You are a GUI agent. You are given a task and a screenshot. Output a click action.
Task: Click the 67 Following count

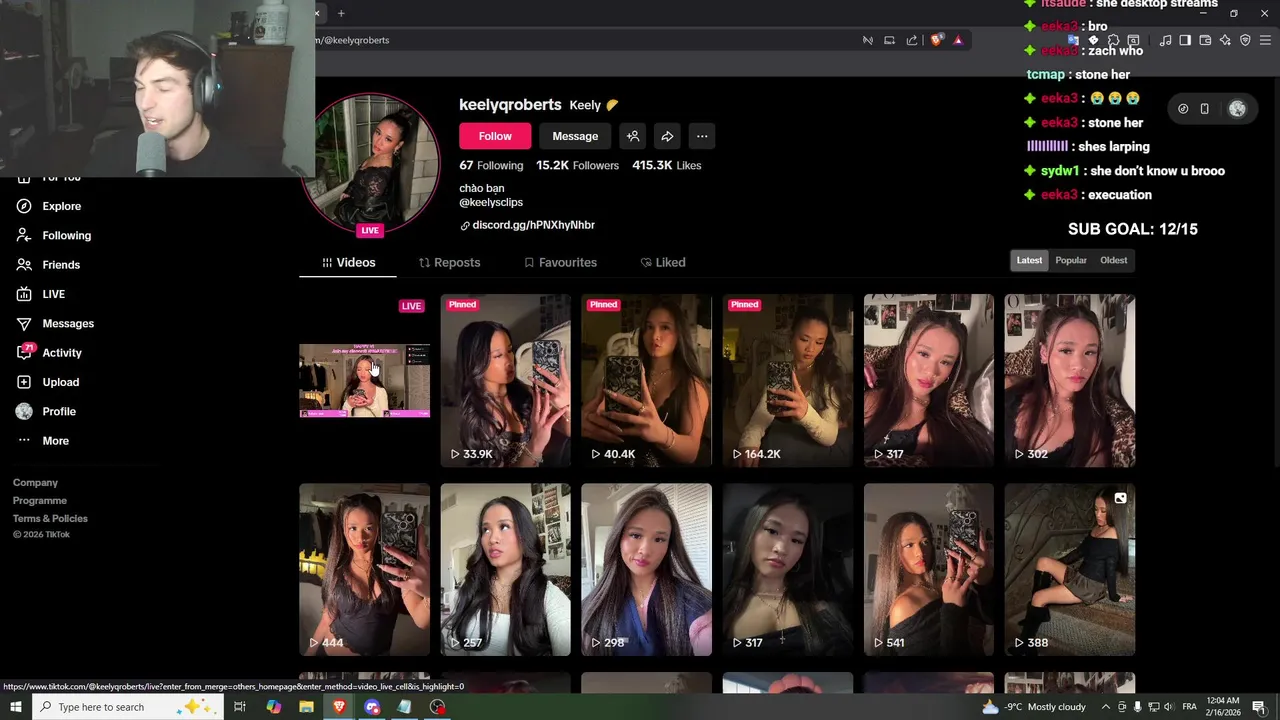[x=491, y=165]
